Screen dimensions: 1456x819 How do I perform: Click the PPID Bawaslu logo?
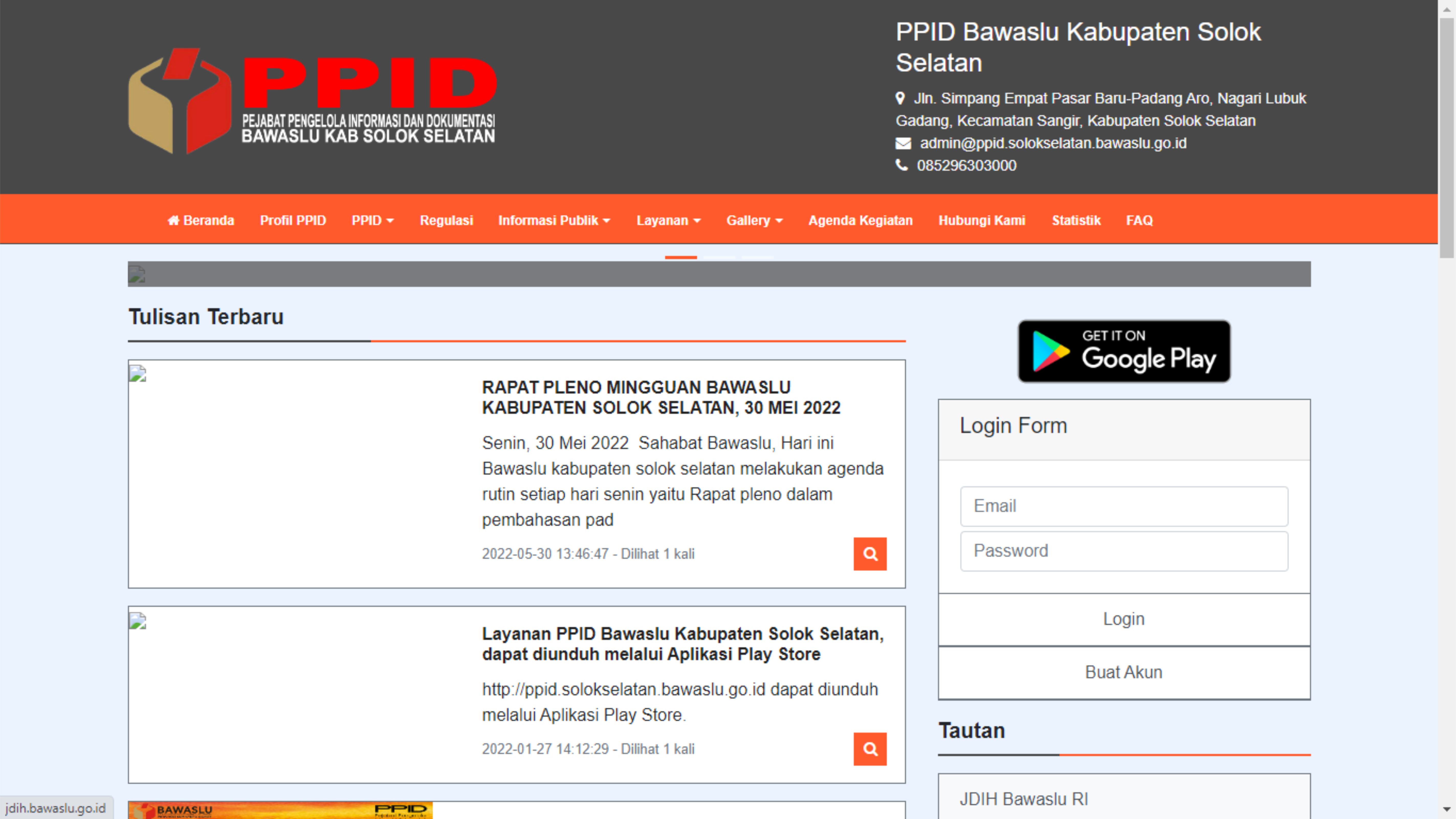point(312,101)
